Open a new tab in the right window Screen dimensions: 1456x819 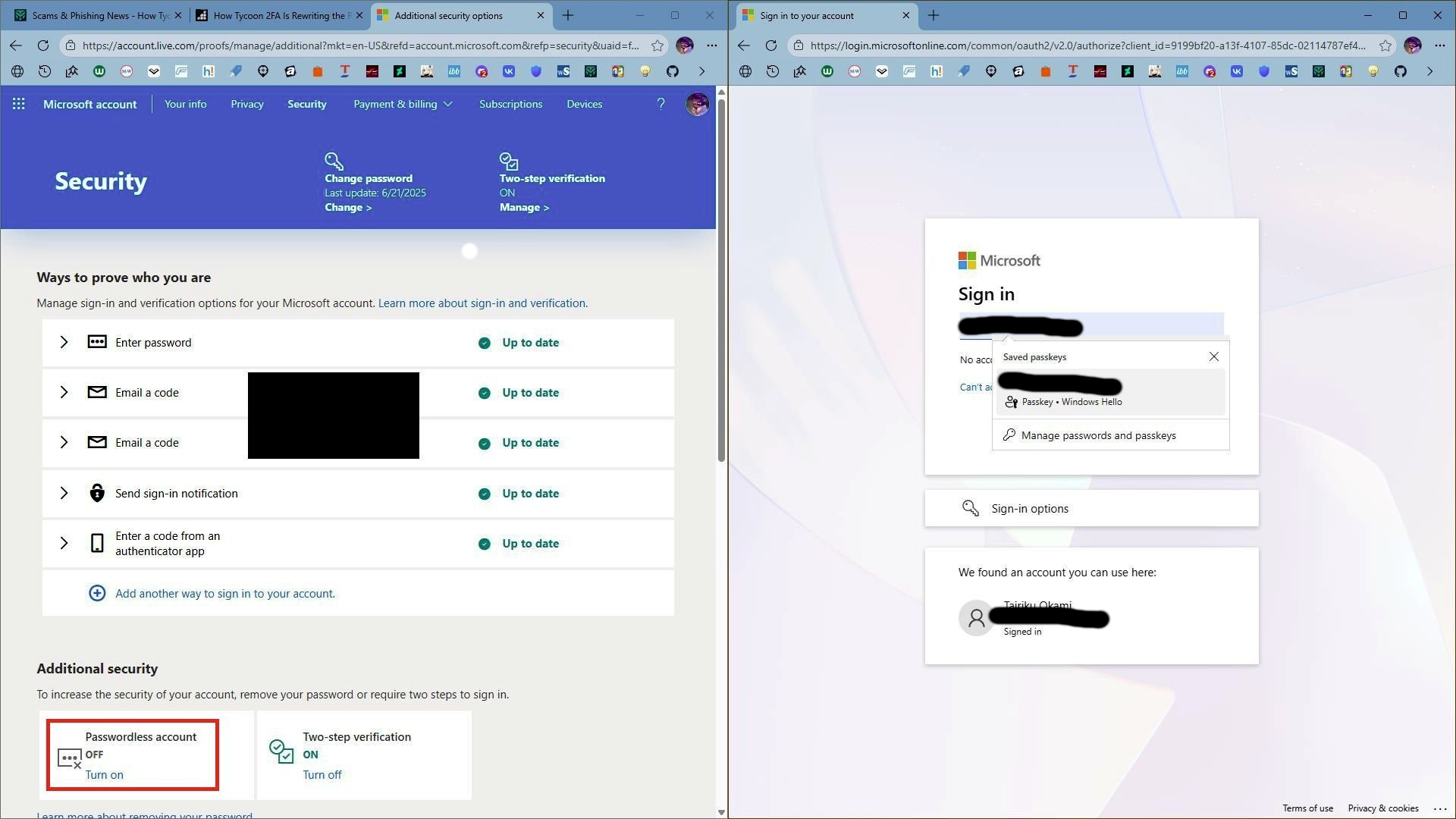934,15
